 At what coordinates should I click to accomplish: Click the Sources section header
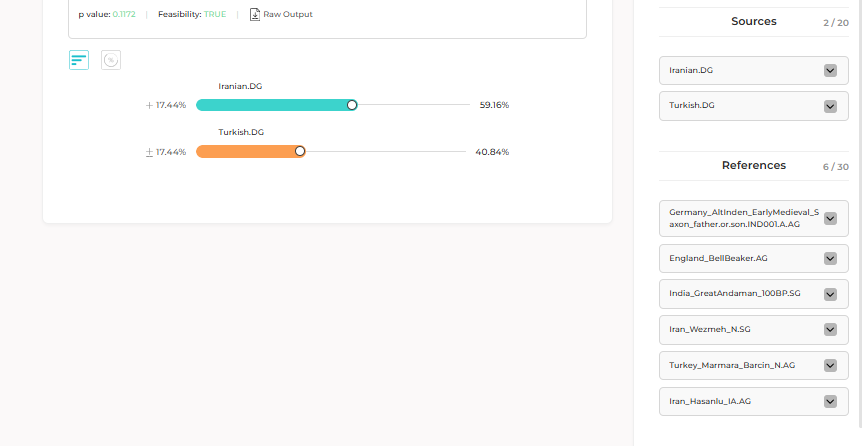pyautogui.click(x=753, y=21)
